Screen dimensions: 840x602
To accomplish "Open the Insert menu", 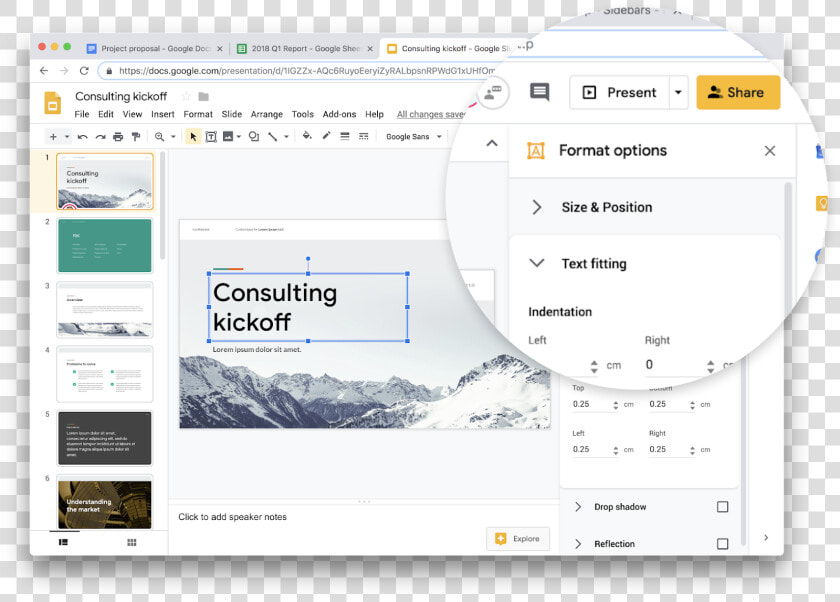I will coord(163,114).
